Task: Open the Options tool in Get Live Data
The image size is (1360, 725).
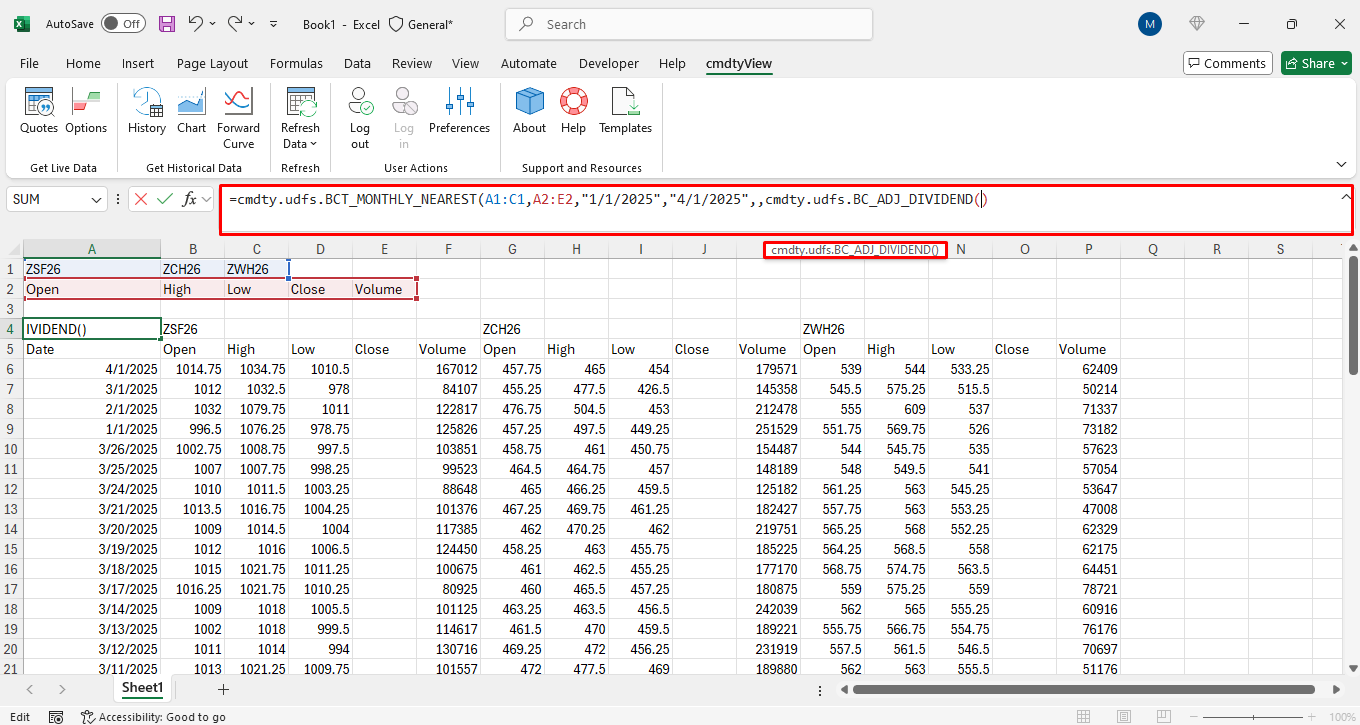Action: pyautogui.click(x=86, y=110)
